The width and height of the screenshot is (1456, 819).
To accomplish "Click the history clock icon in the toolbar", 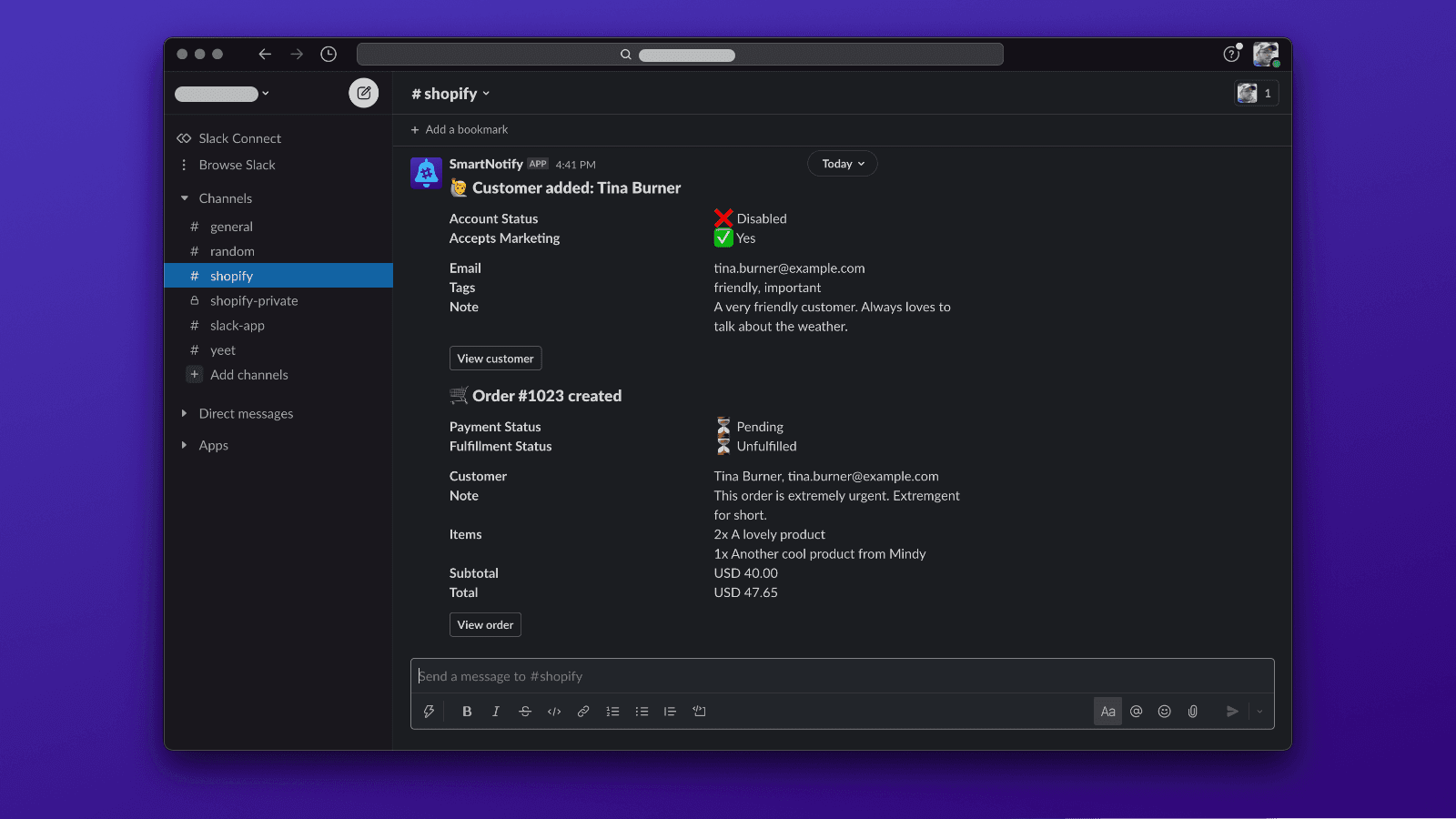I will pos(329,54).
